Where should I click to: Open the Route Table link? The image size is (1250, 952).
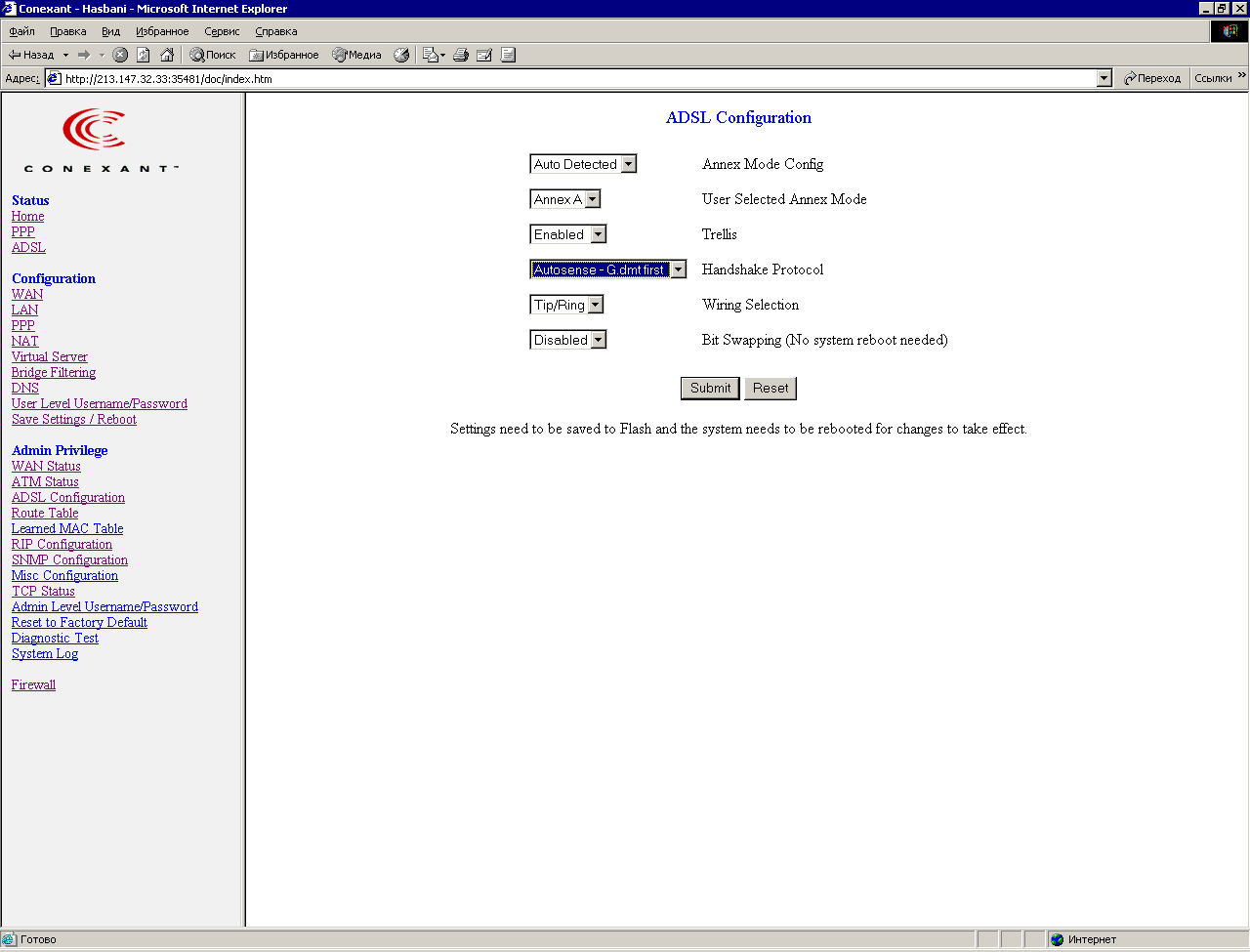pyautogui.click(x=45, y=513)
